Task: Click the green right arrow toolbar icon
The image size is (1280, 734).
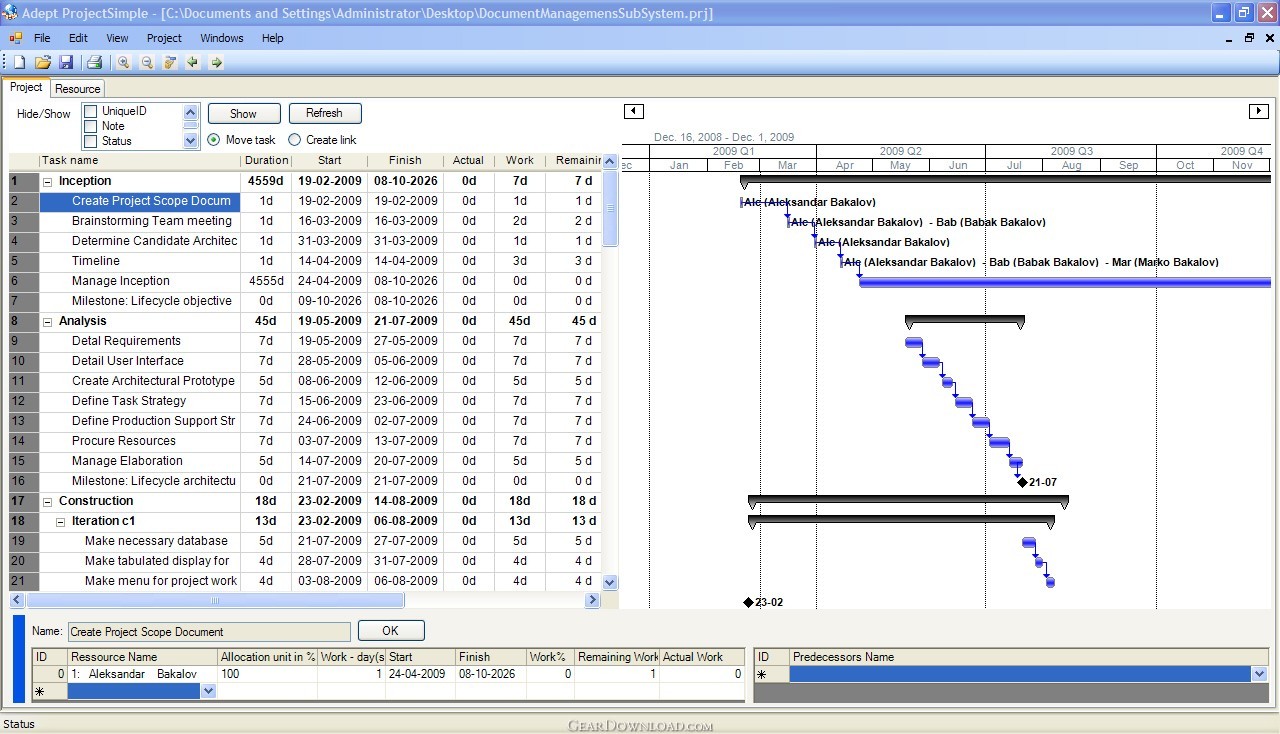Action: click(x=216, y=62)
